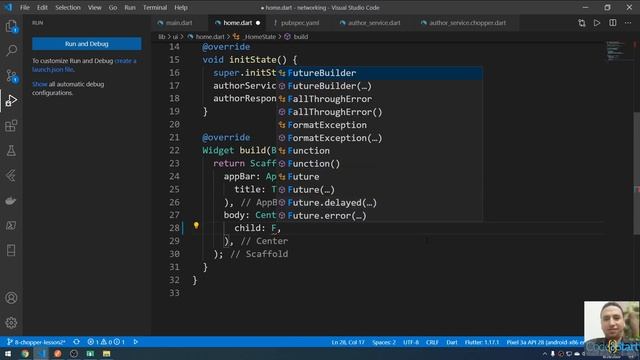Open the File menu
This screenshot has width=640, height=360.
[x=25, y=7]
